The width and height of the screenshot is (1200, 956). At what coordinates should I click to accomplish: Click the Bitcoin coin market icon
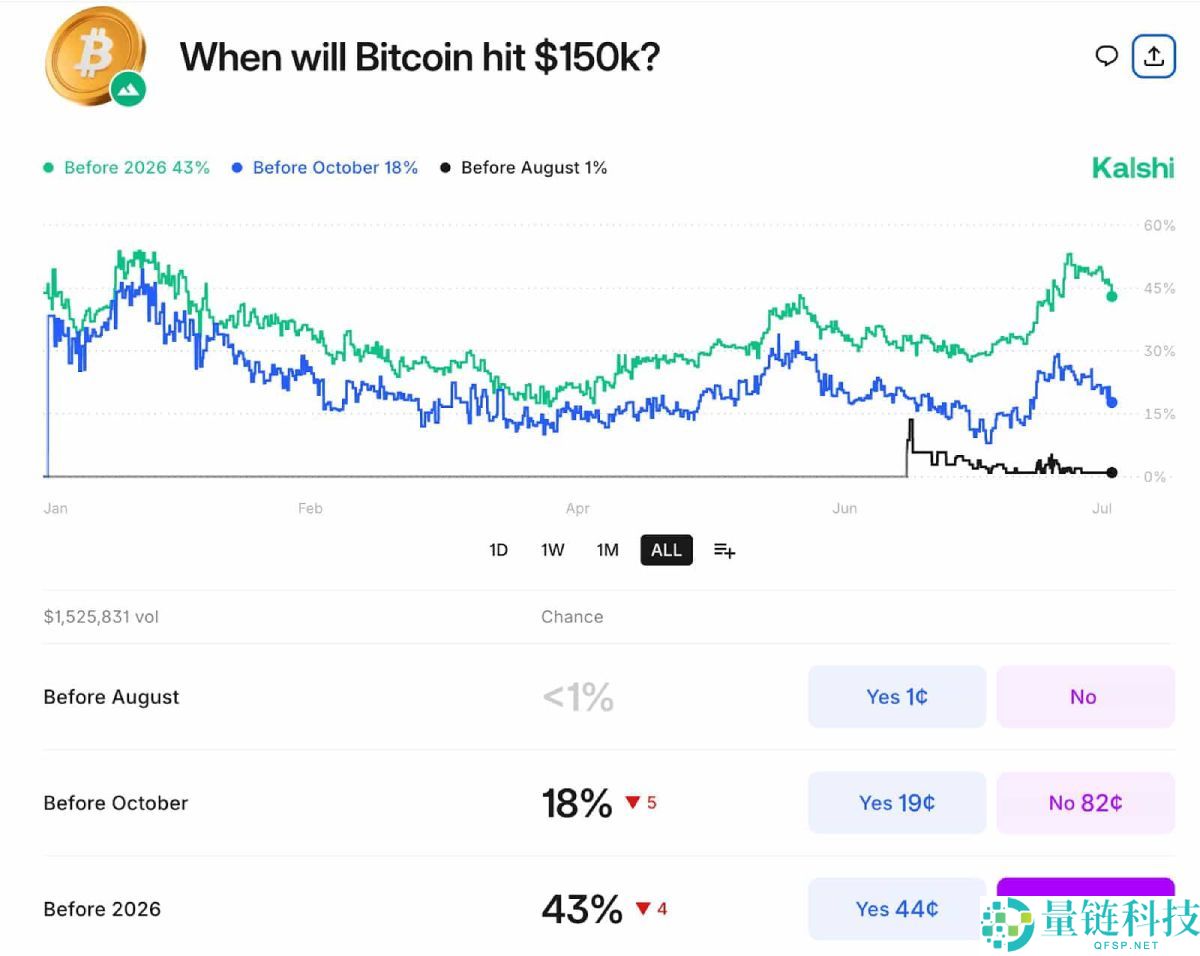tap(92, 53)
